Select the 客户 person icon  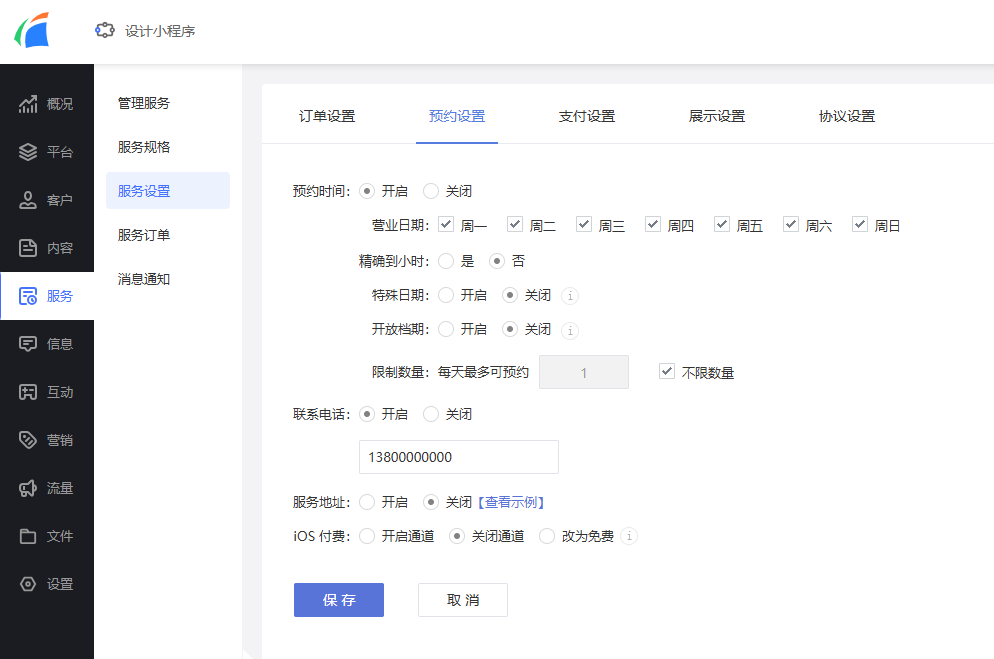pos(28,200)
